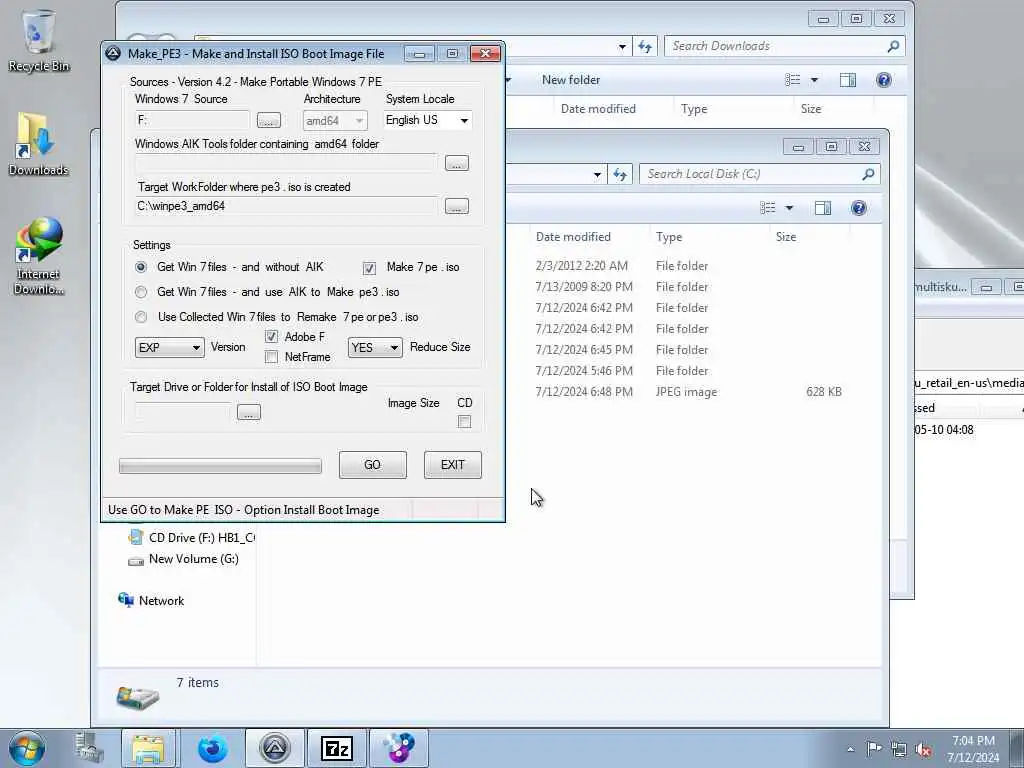Toggle the Adobe F checkbox
This screenshot has height=768, width=1024.
click(271, 337)
